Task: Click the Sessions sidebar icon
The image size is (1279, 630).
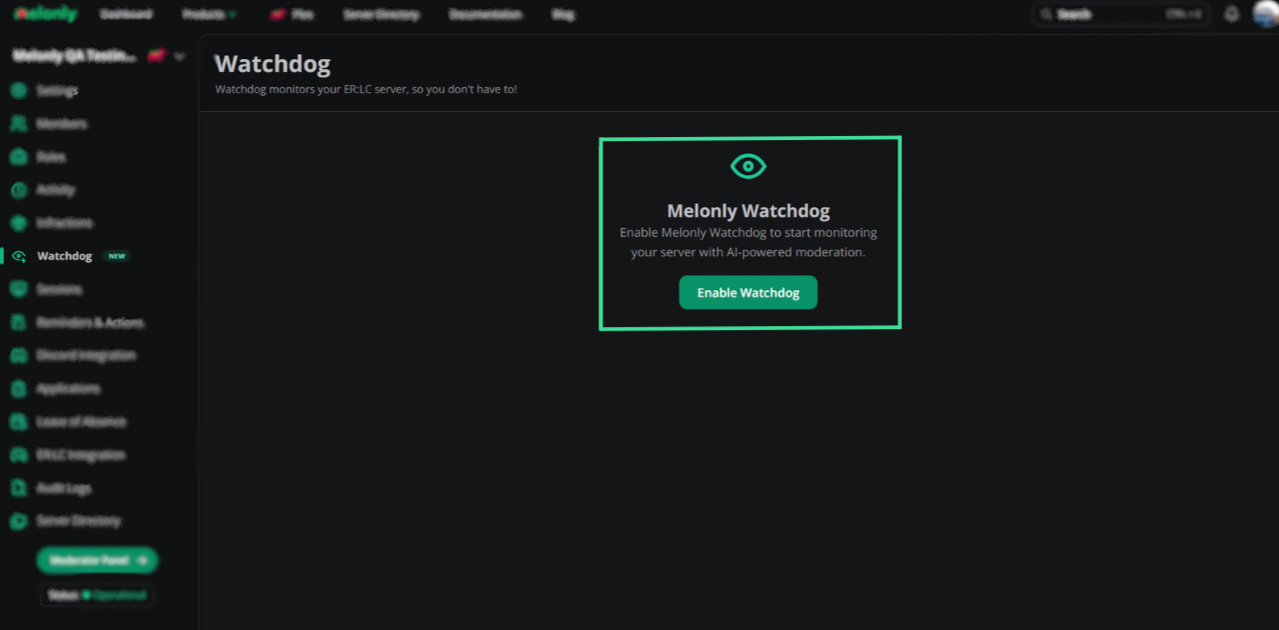Action: click(18, 289)
